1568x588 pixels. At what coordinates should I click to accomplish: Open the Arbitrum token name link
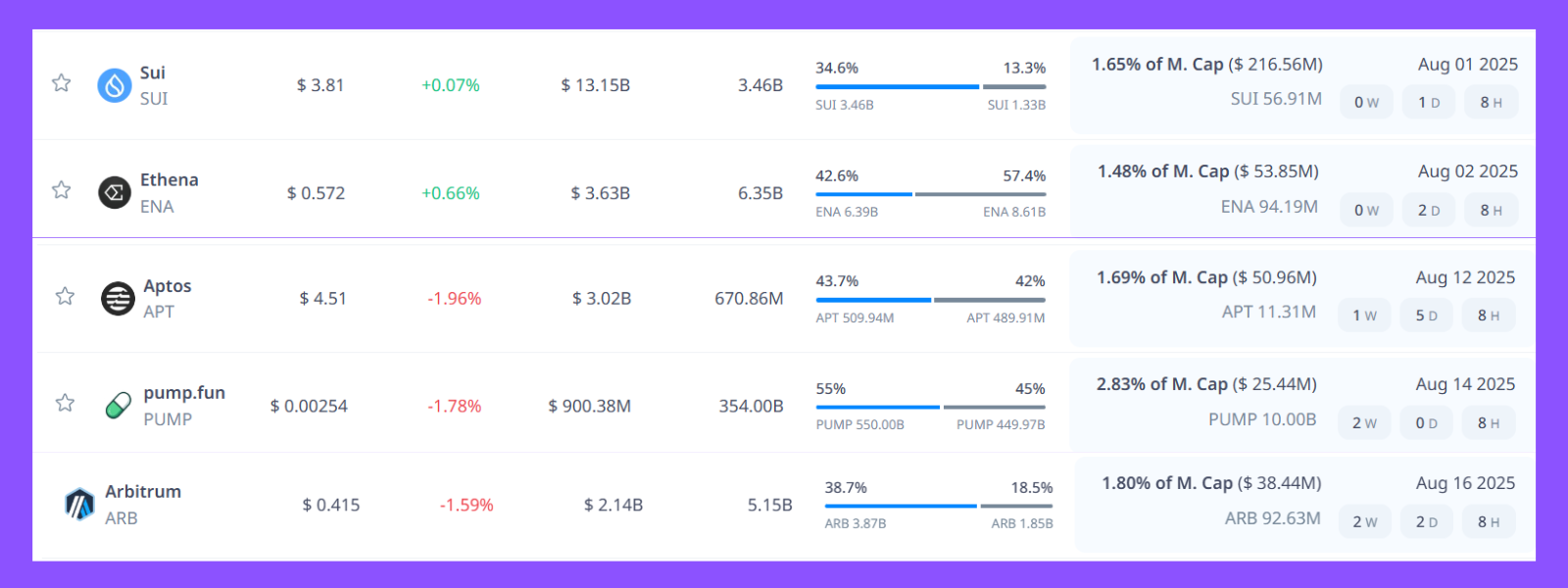pyautogui.click(x=143, y=492)
